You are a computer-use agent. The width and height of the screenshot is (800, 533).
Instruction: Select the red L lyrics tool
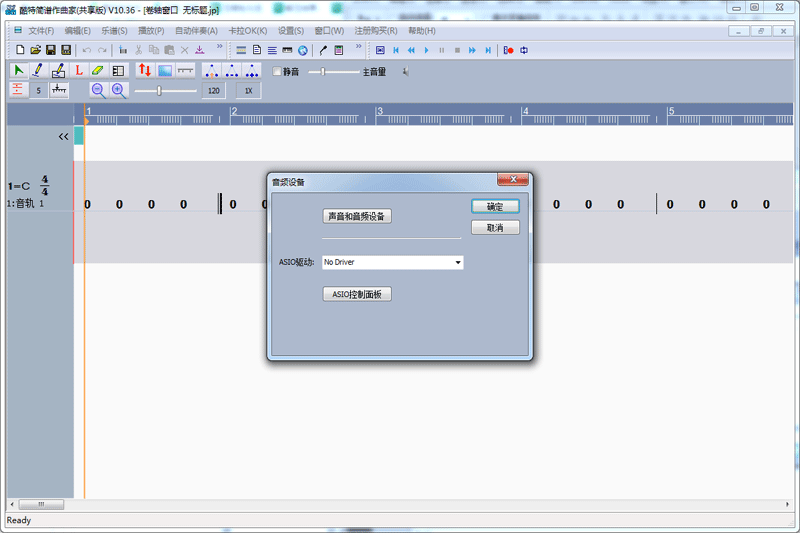[x=79, y=70]
